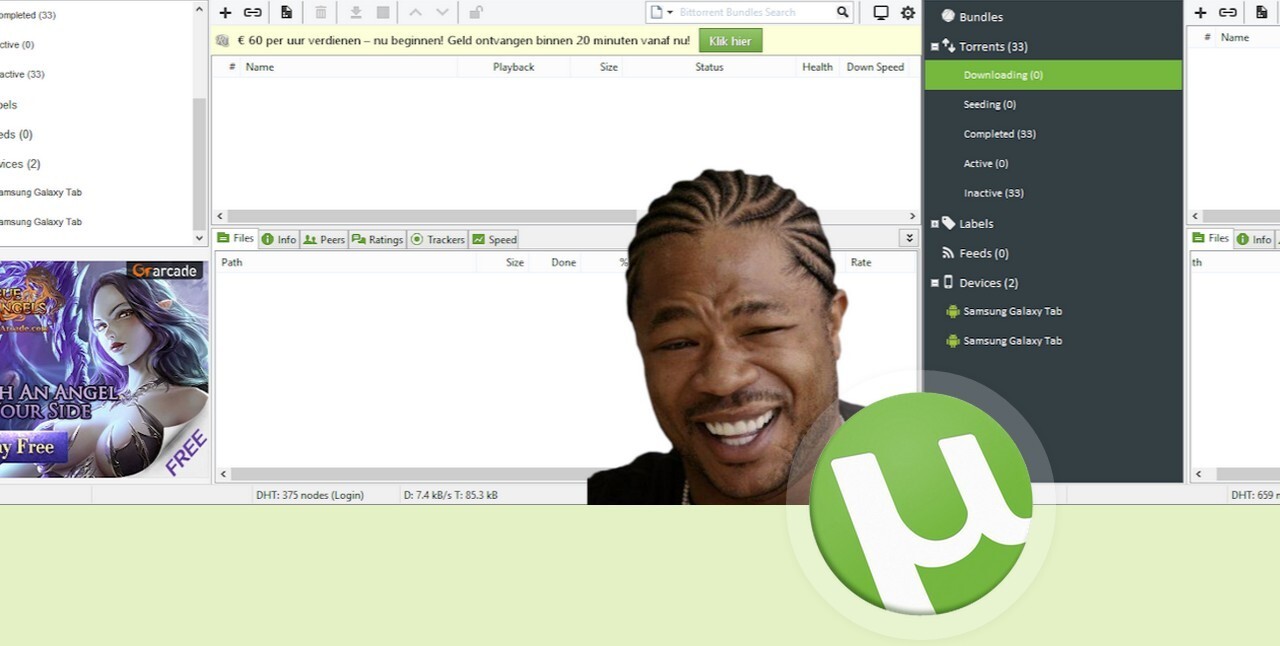Image resolution: width=1280 pixels, height=646 pixels.
Task: Toggle the Move Up Queue arrow
Action: pos(414,12)
